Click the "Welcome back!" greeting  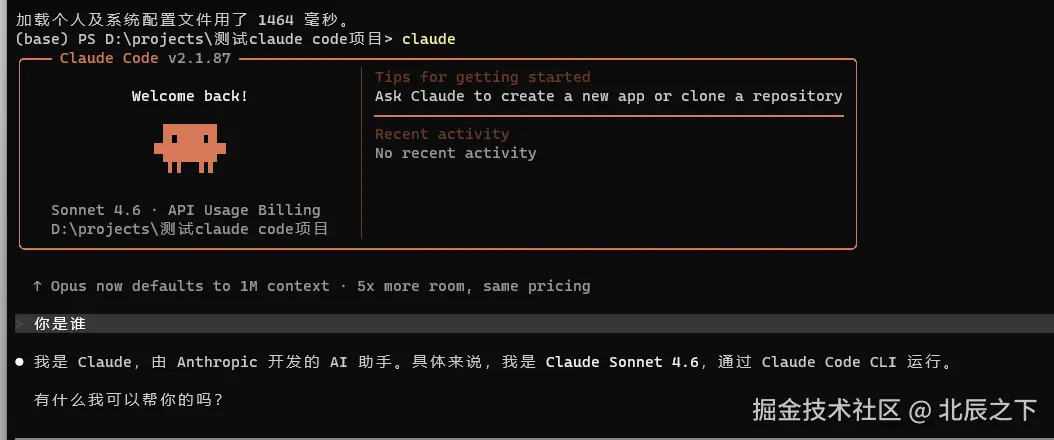[x=190, y=96]
